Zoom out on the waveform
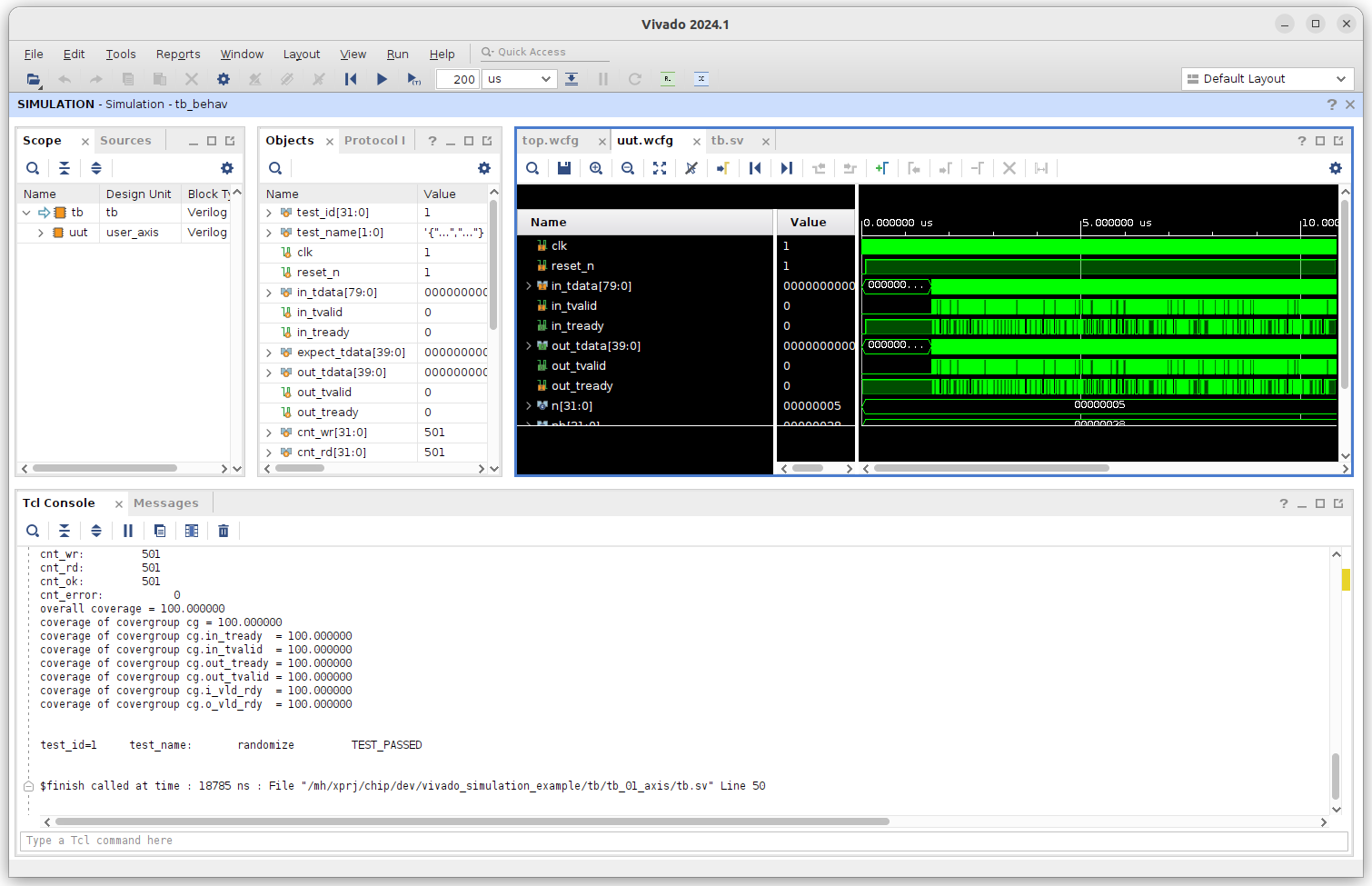 click(628, 168)
